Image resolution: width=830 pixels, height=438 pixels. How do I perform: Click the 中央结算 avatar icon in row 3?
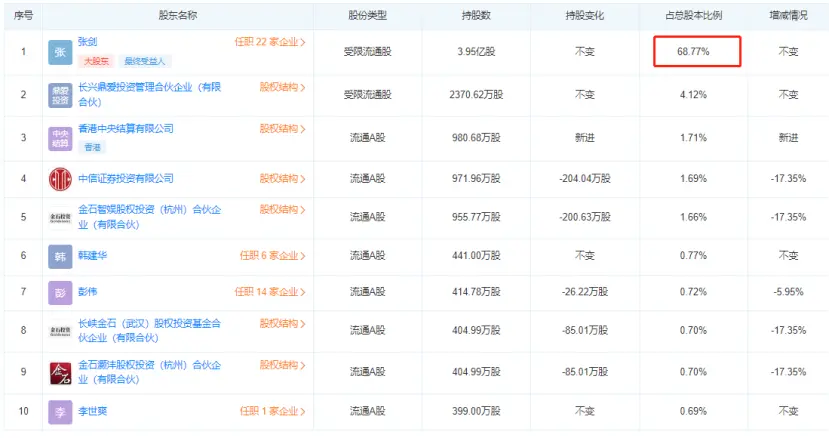(60, 139)
